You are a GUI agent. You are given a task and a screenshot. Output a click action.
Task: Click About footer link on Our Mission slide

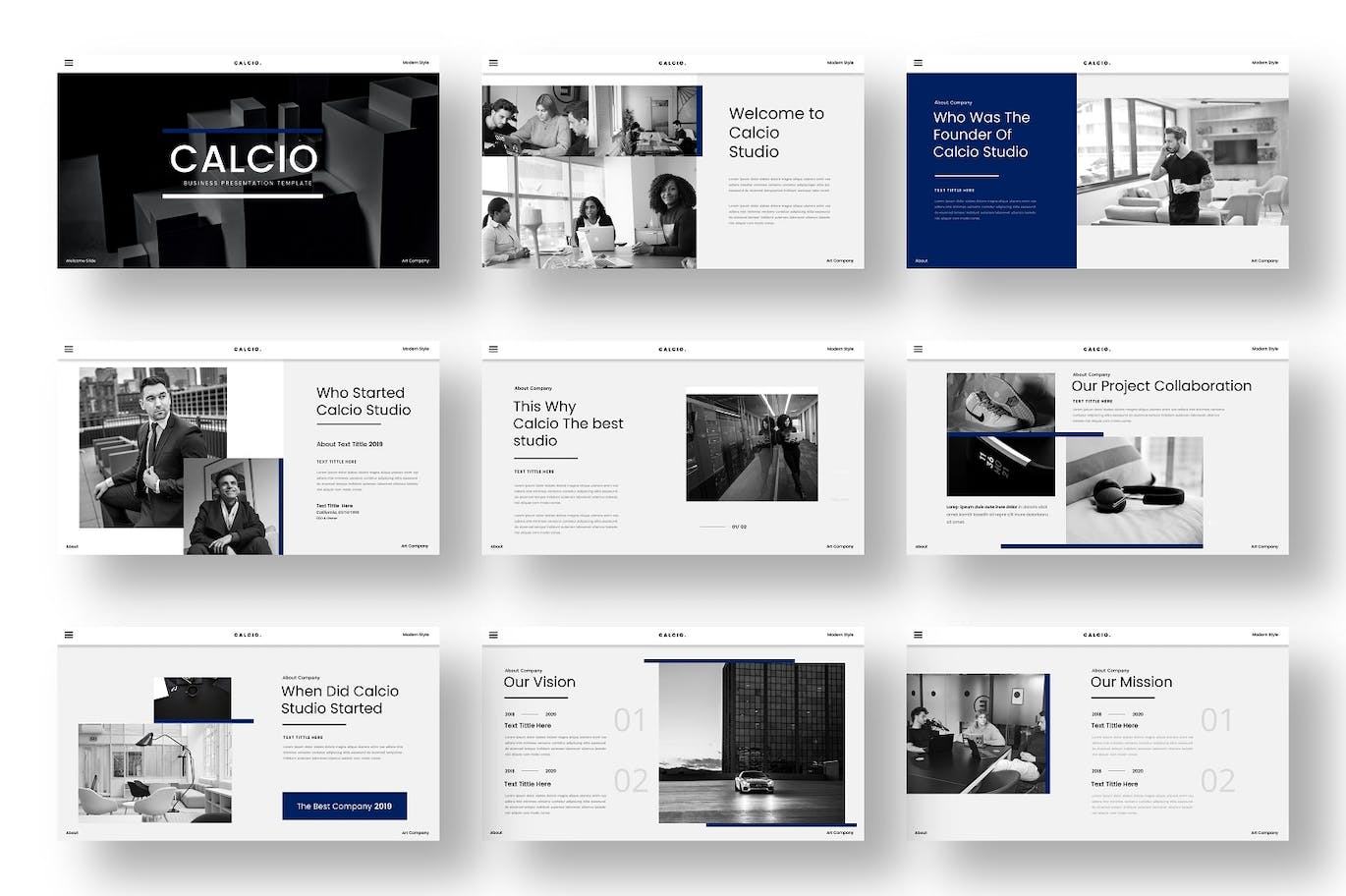click(921, 833)
